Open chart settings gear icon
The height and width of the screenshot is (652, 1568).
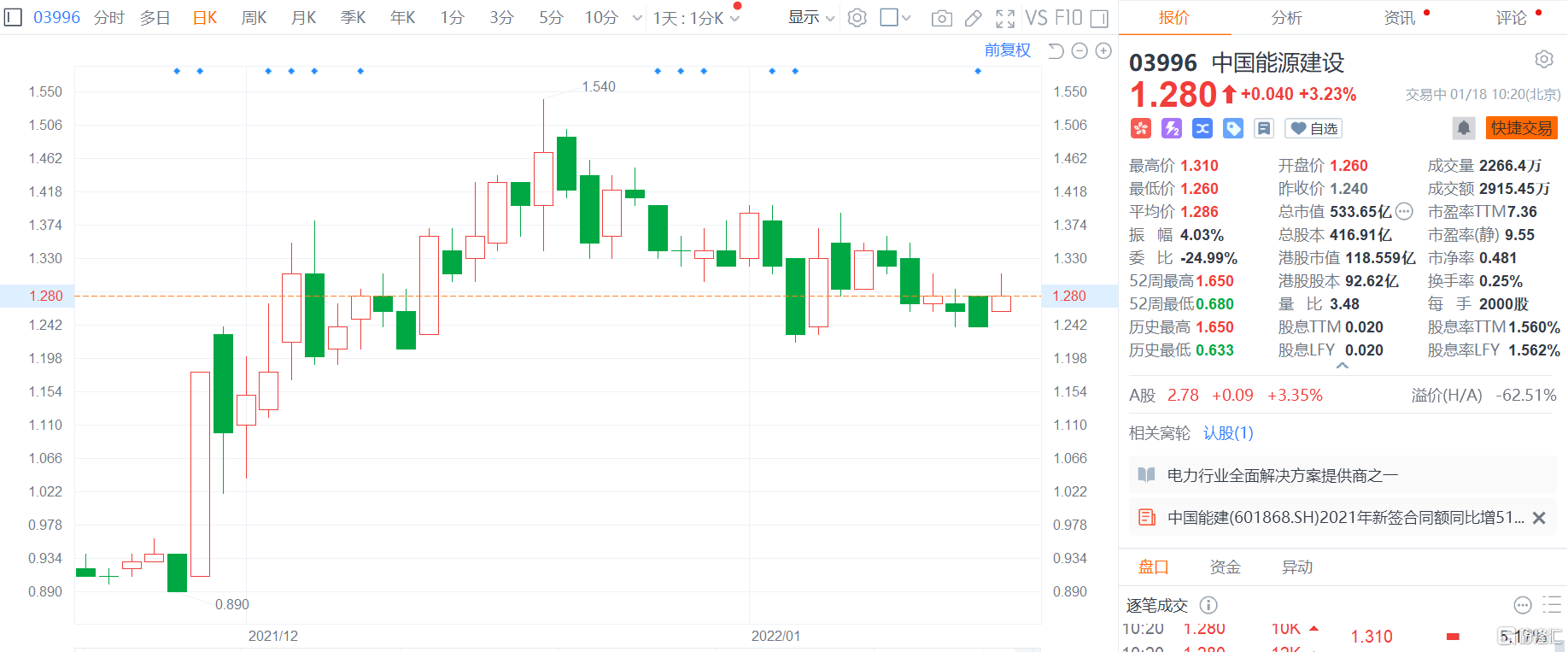coord(857,18)
